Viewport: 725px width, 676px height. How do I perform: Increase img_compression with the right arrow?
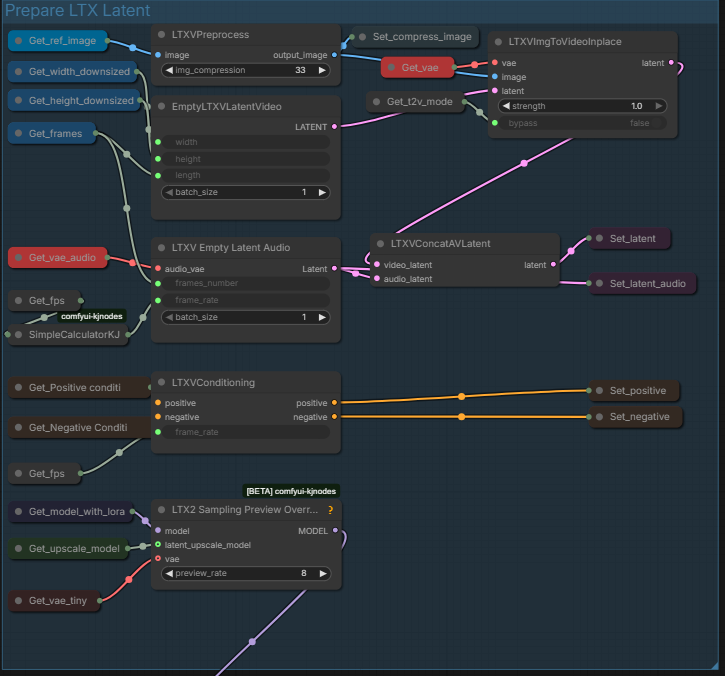pos(321,71)
